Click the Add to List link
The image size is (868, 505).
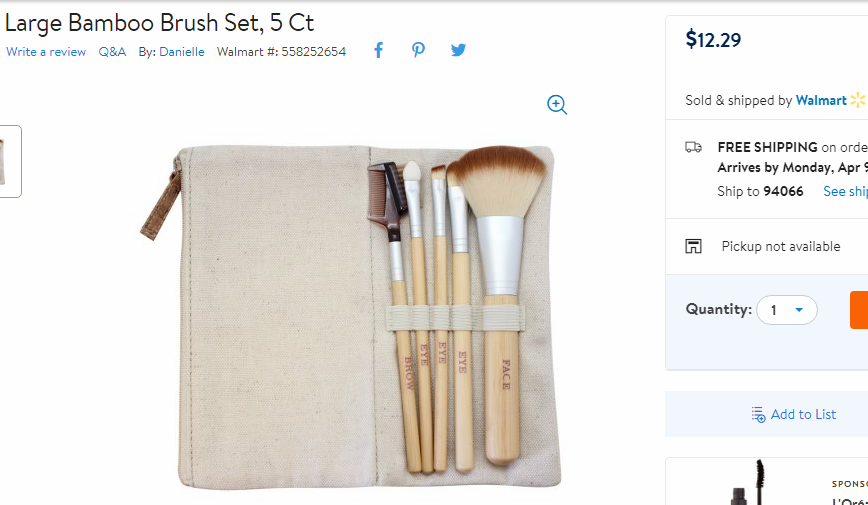coord(803,415)
